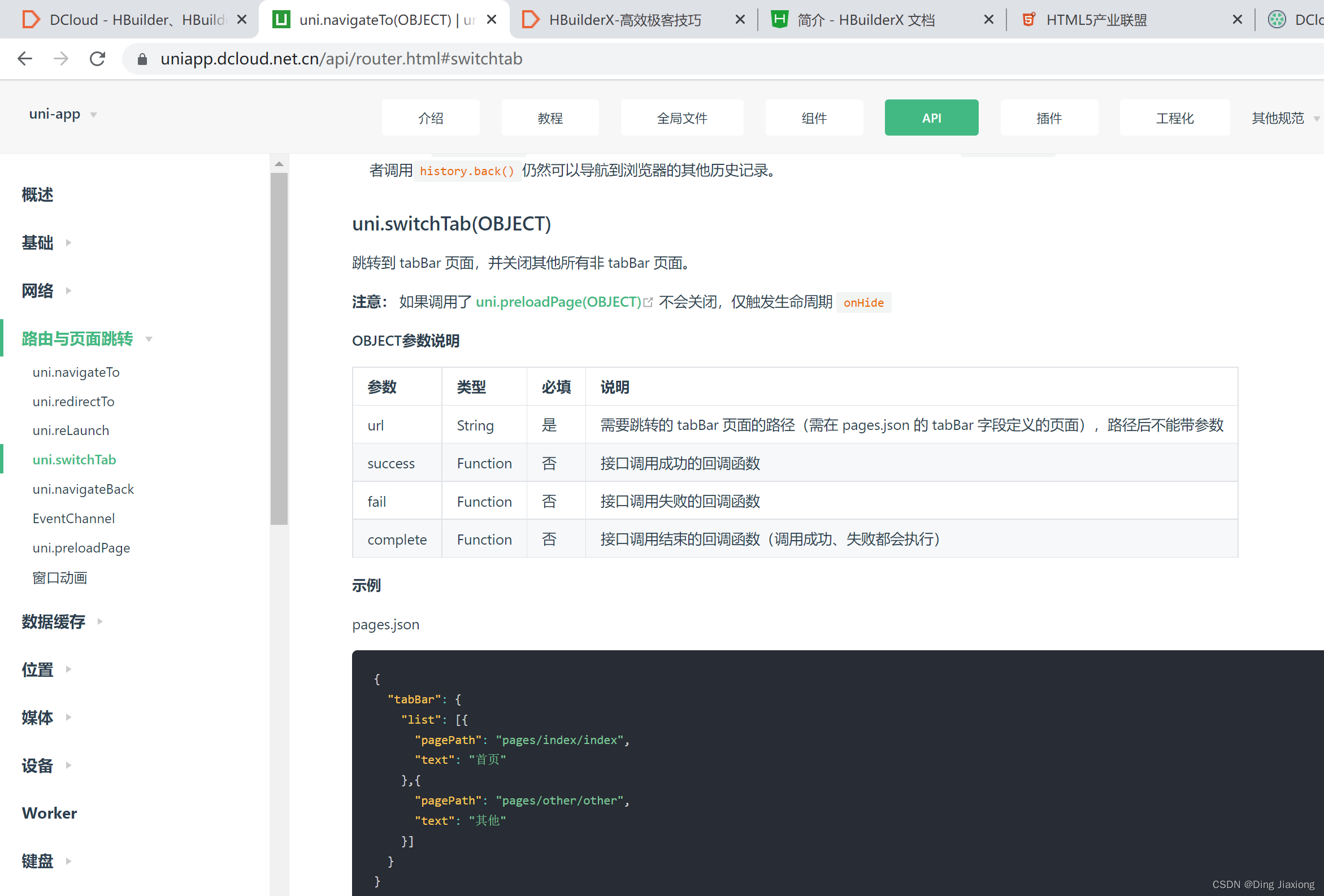The width and height of the screenshot is (1324, 896).
Task: Go to uni.redirectTo in sidebar
Action: [x=73, y=402]
